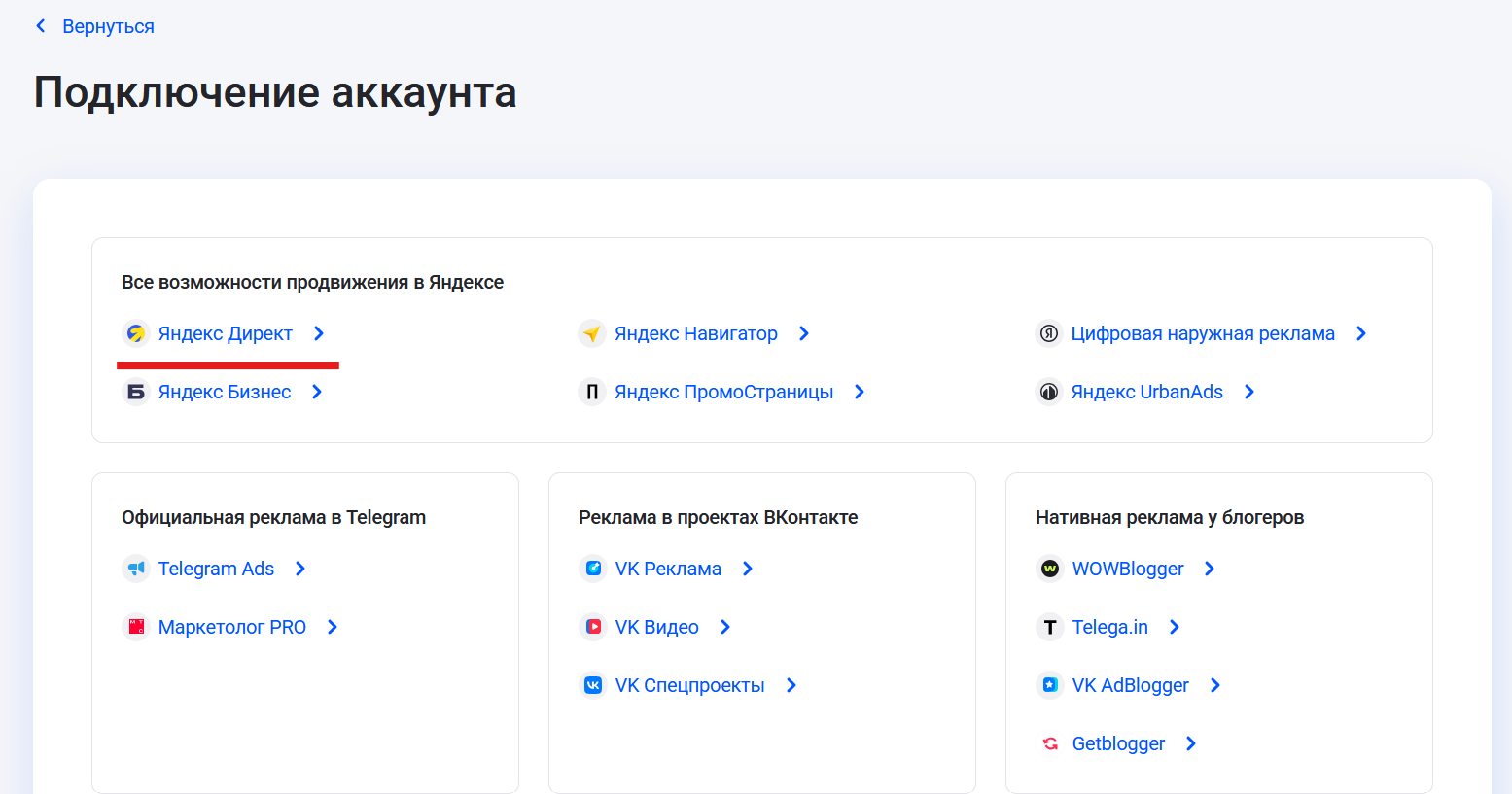Viewport: 1512px width, 794px height.
Task: Connect a Telegram Ads account
Action: [x=216, y=569]
